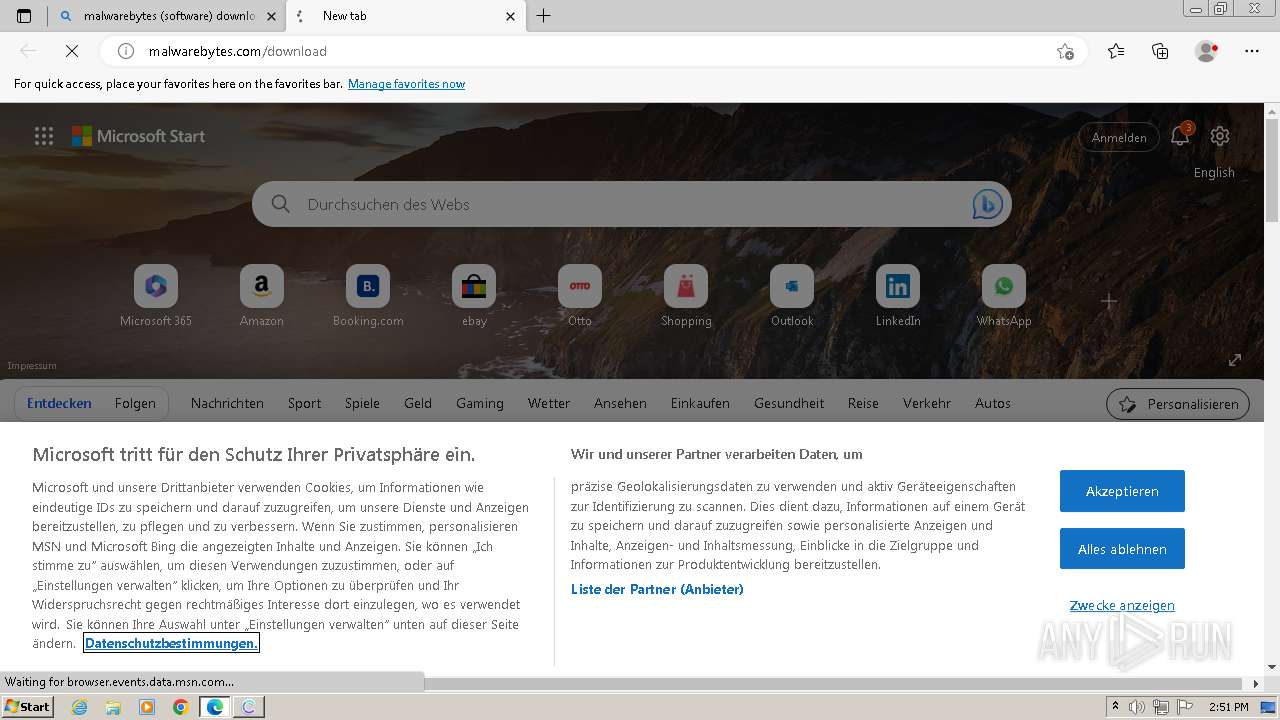Open the Gesundheit category
Viewport: 1280px width, 720px height.
coord(789,404)
